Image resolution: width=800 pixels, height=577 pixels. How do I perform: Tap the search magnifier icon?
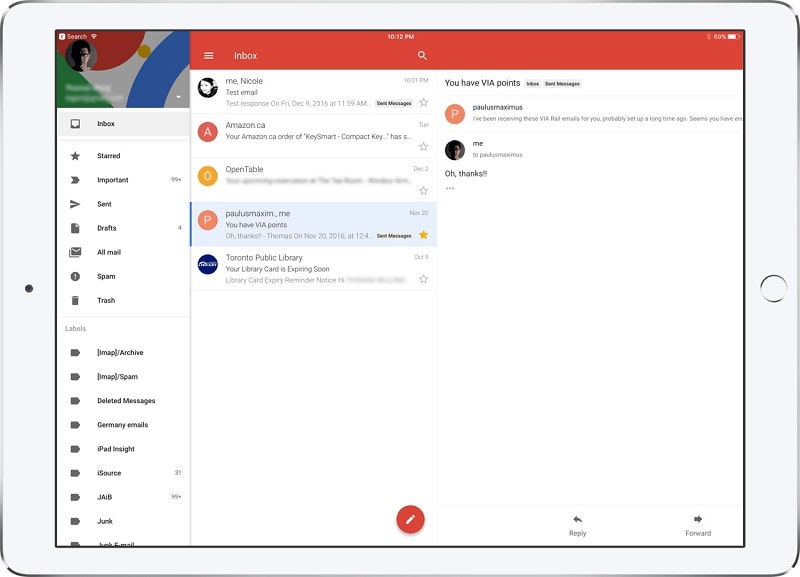pos(422,56)
